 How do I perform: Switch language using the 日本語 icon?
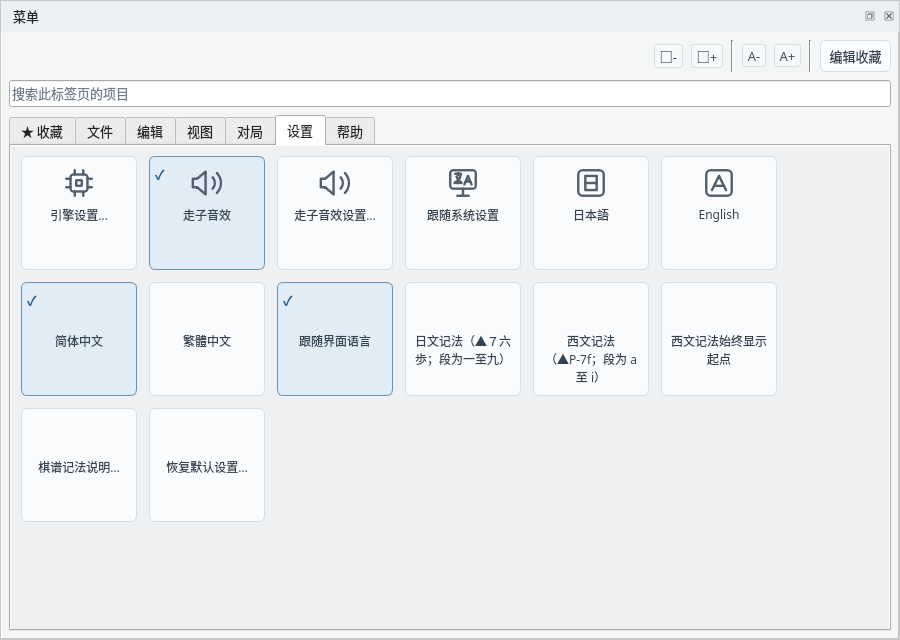(x=591, y=183)
